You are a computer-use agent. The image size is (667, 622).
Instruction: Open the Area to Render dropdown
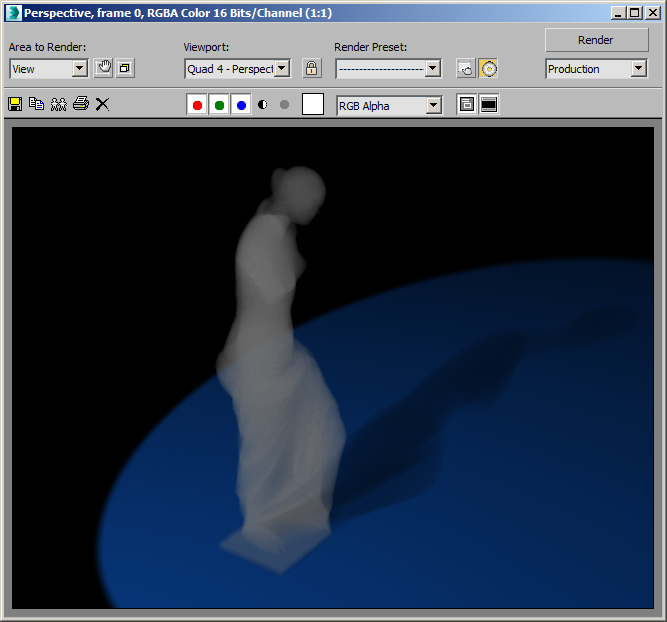tap(49, 68)
